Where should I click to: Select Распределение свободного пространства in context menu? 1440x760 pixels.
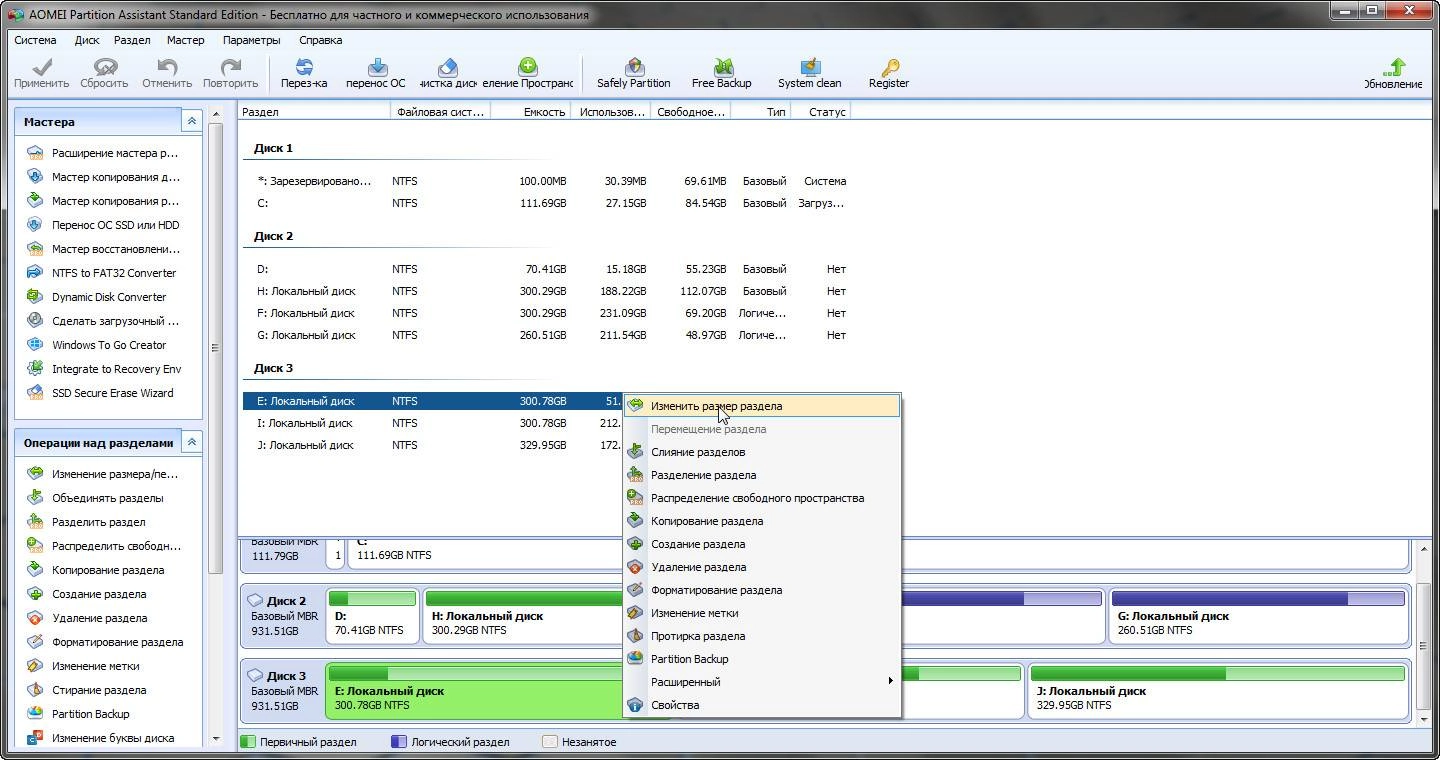(x=761, y=498)
